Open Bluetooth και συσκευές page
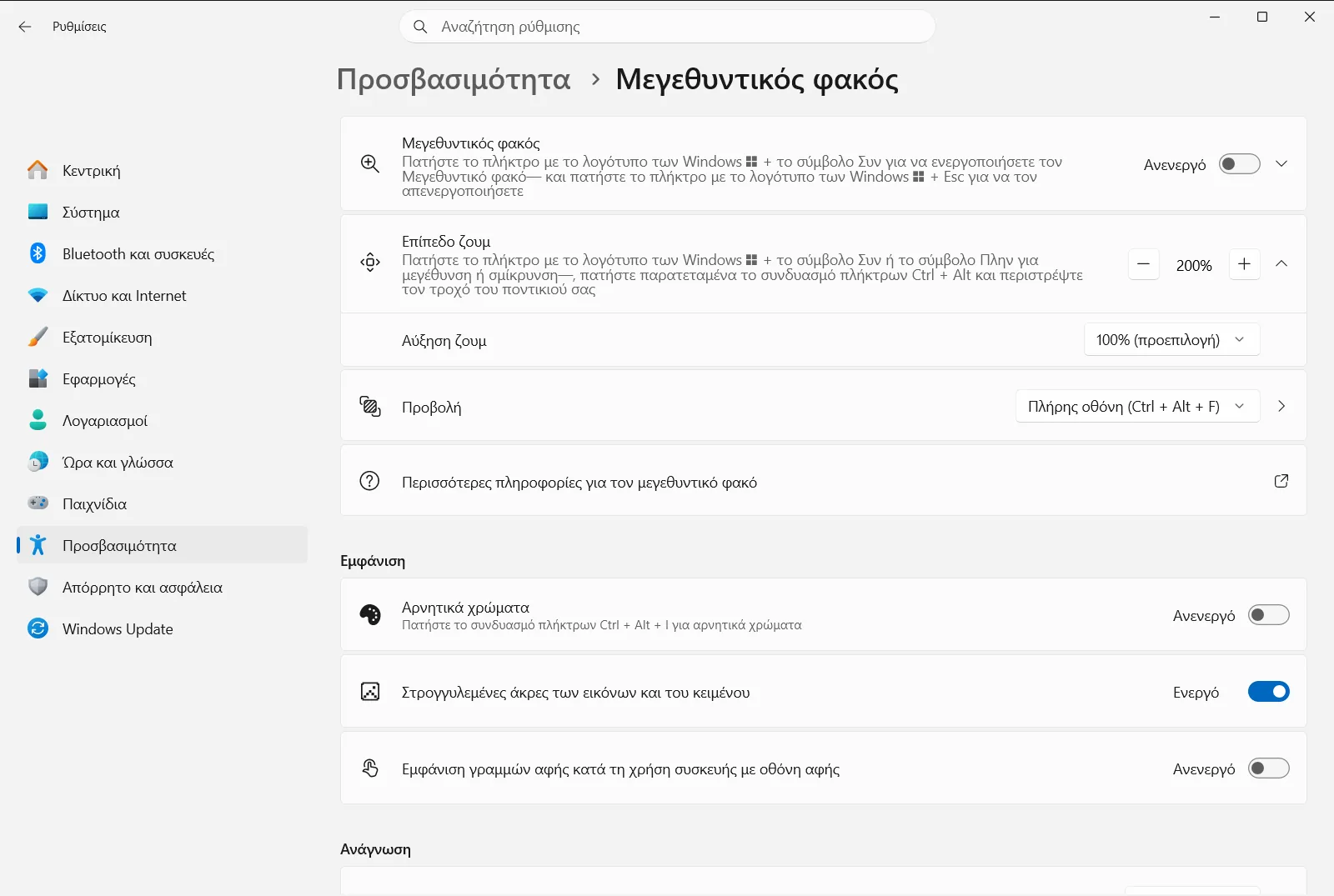Screen dimensions: 1334x896 pos(163,253)
